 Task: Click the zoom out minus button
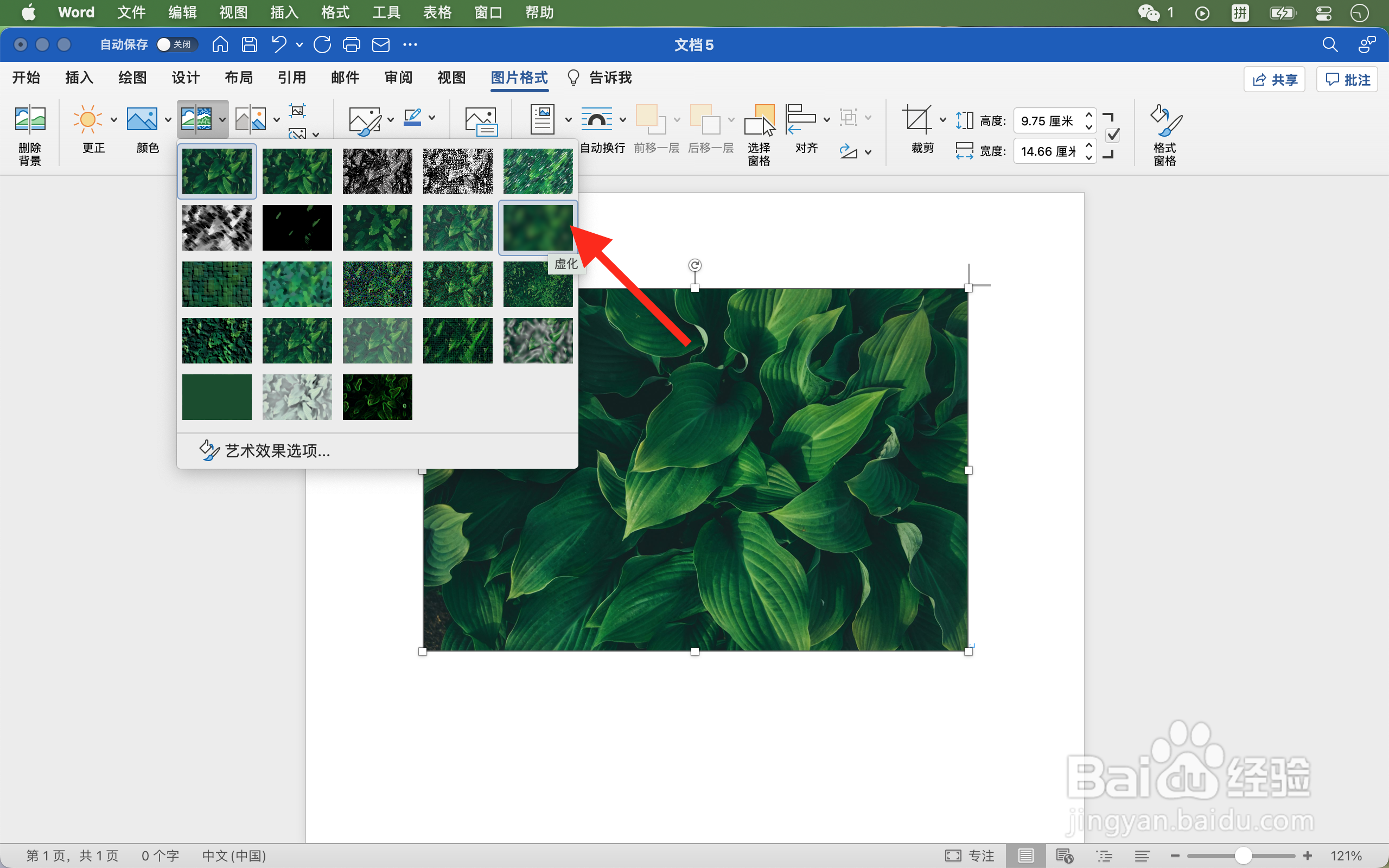(x=1174, y=856)
